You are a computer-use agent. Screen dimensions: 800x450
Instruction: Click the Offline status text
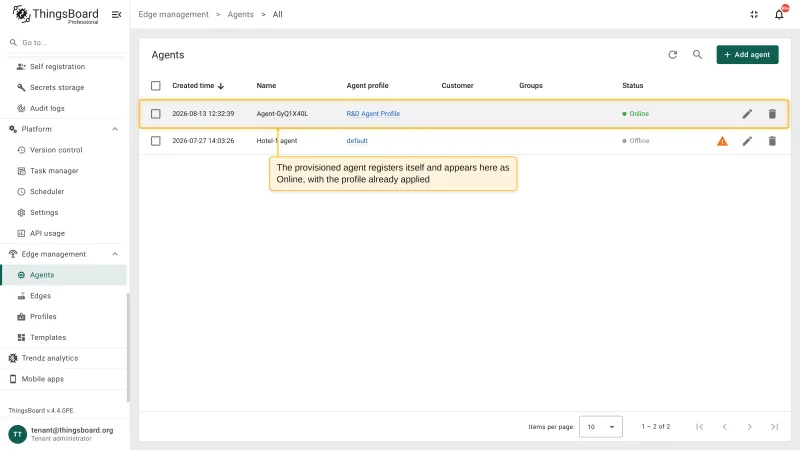pos(639,141)
